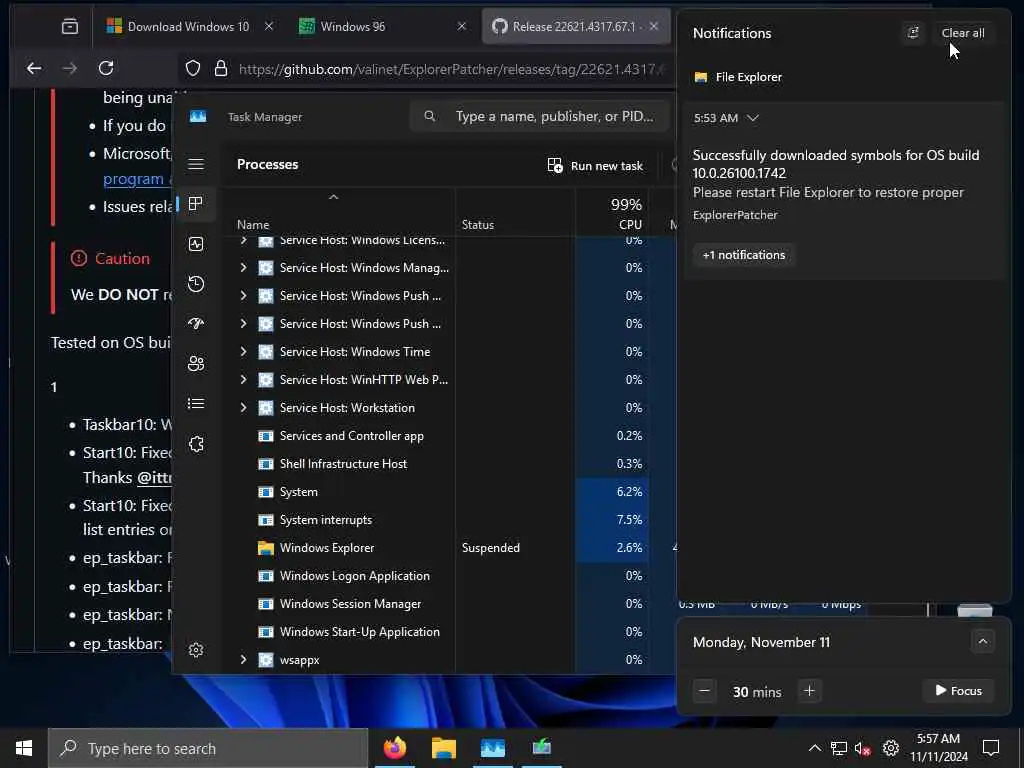Expand Service Host: Workstation row
Viewport: 1024px width, 768px height.
coord(243,408)
